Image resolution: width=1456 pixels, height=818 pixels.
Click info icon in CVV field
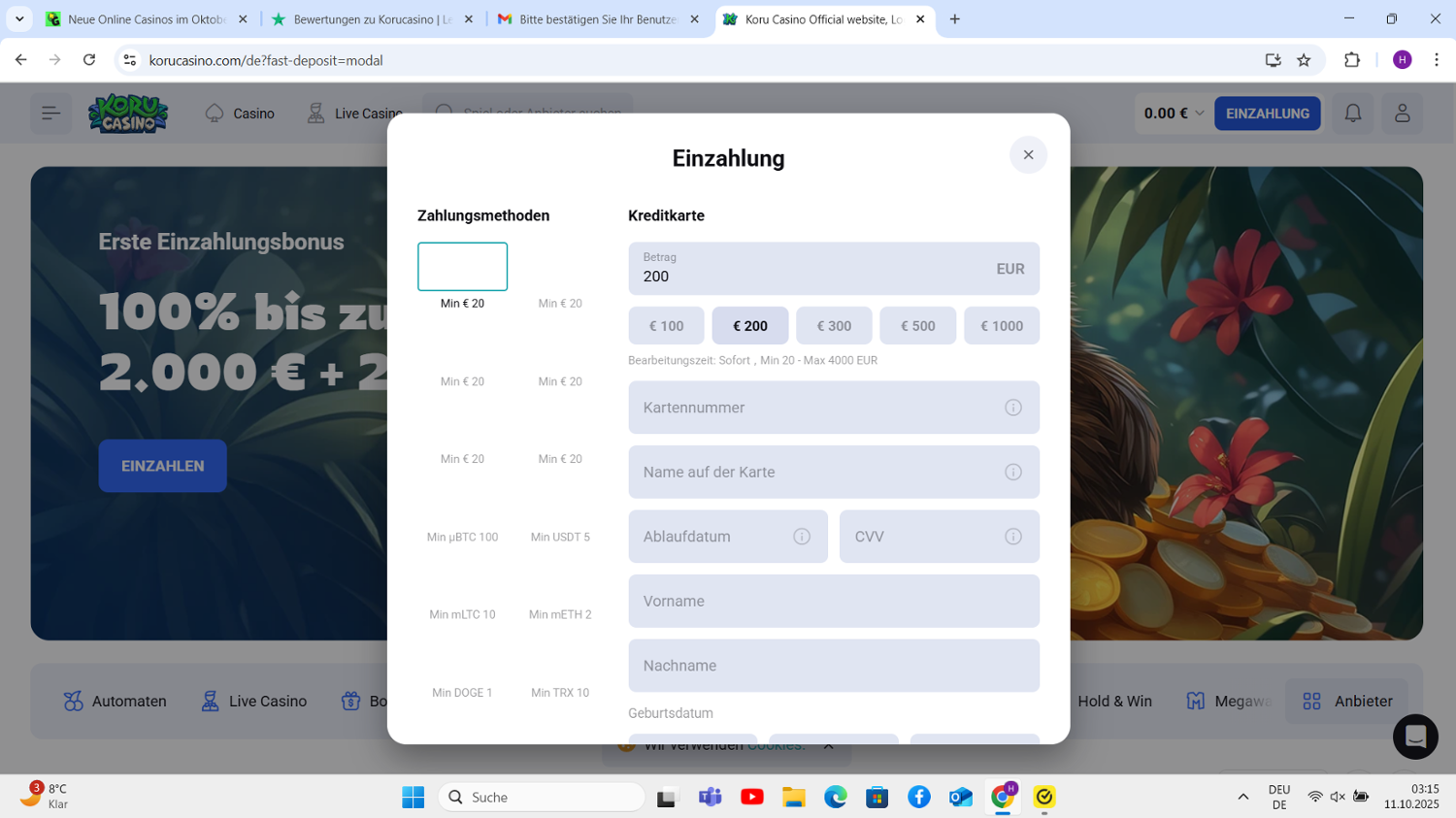coord(1012,537)
